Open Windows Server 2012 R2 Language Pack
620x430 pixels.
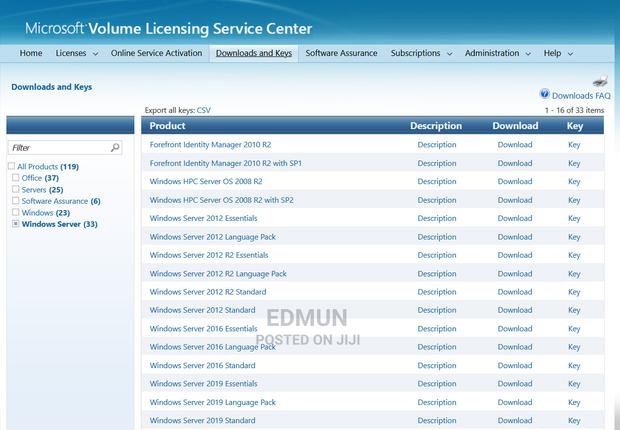click(x=218, y=274)
